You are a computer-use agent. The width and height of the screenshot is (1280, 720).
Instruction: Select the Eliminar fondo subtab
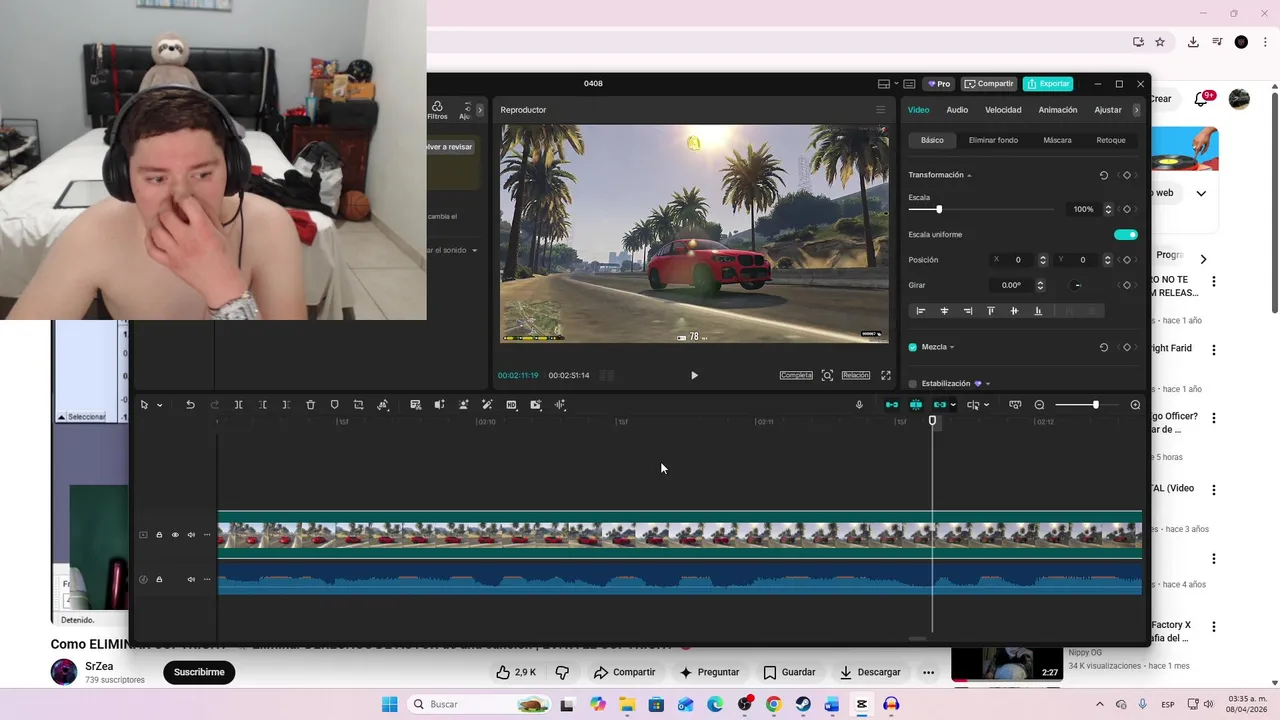[993, 140]
